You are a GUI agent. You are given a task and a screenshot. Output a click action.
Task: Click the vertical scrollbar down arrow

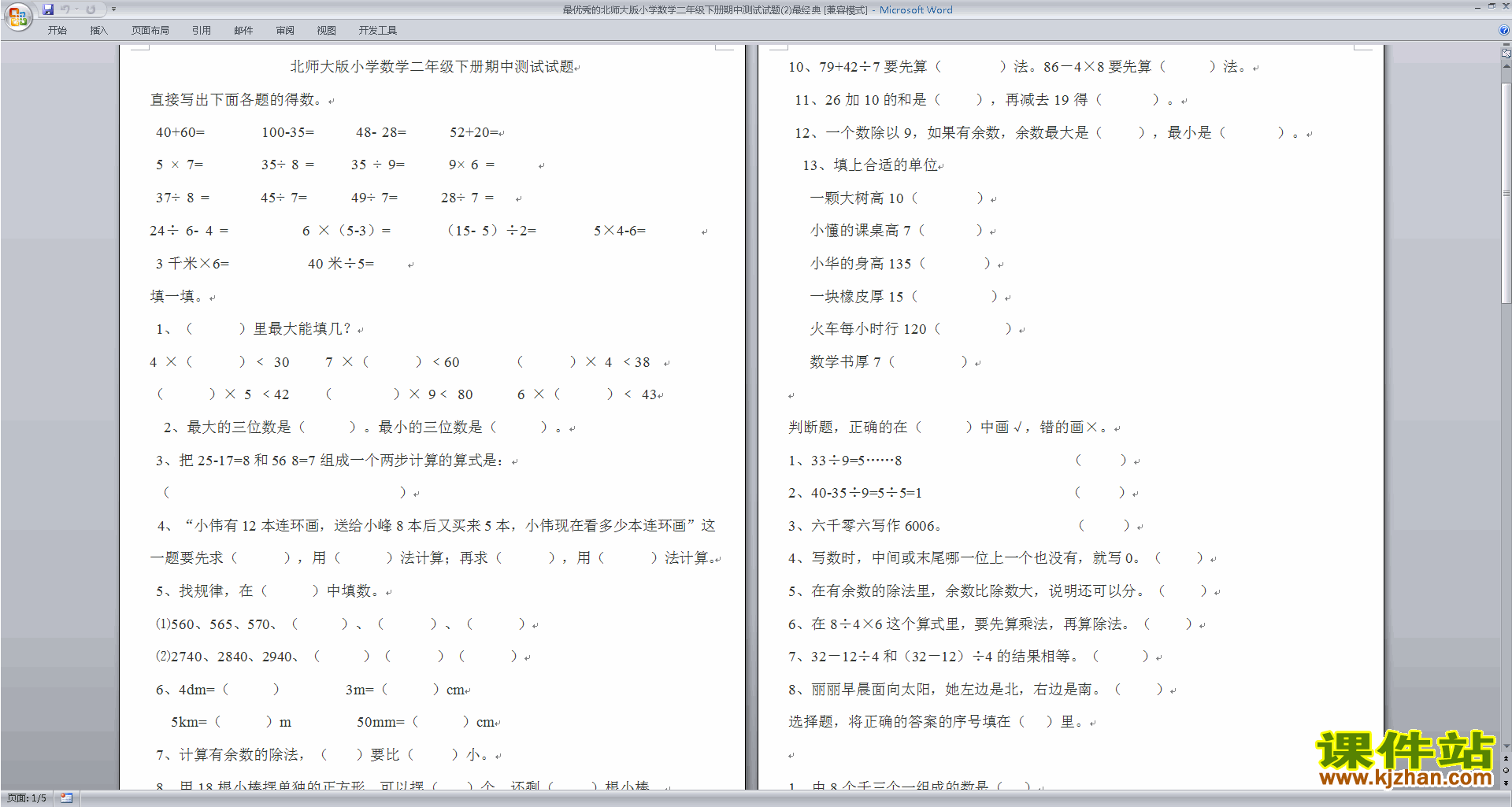coord(1506,746)
